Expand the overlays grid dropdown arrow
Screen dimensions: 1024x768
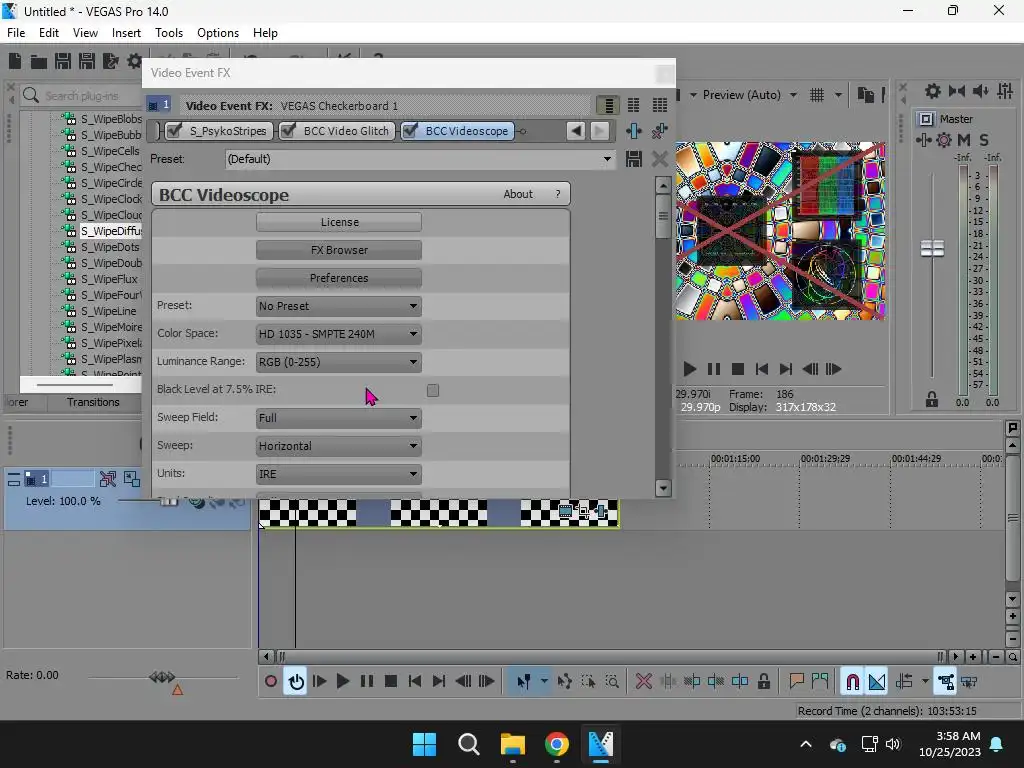coord(838,95)
